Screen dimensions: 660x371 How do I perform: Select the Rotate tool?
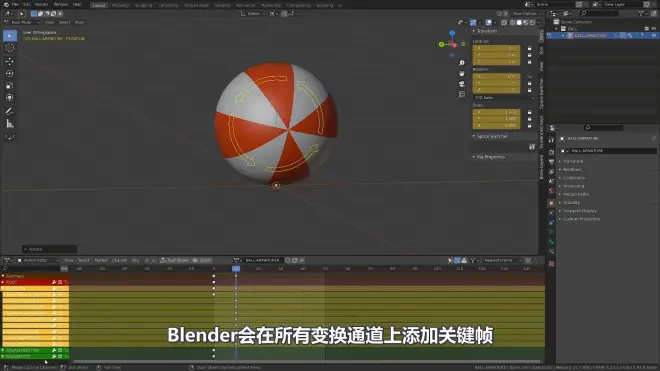click(10, 74)
